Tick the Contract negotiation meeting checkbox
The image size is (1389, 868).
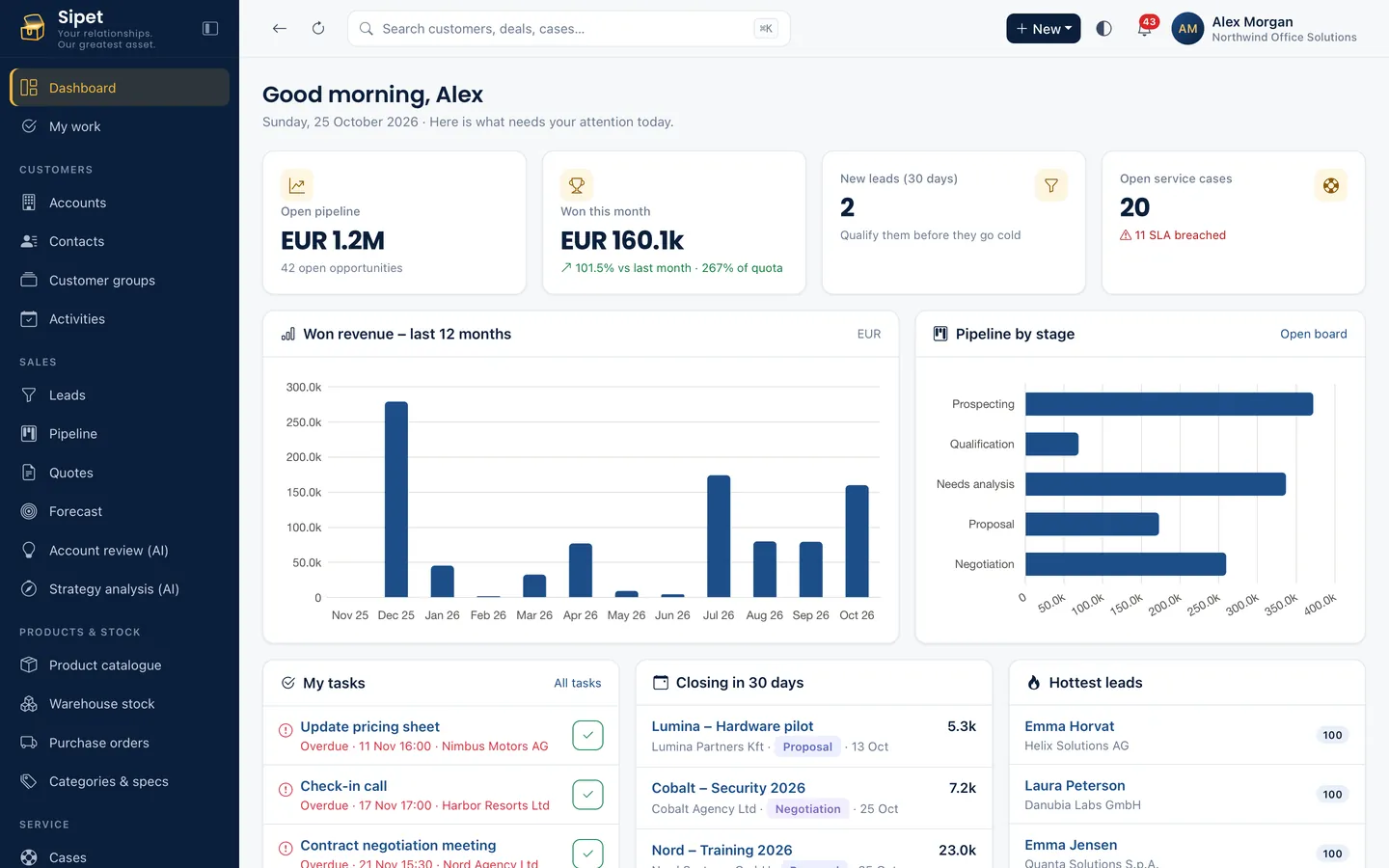[x=587, y=854]
